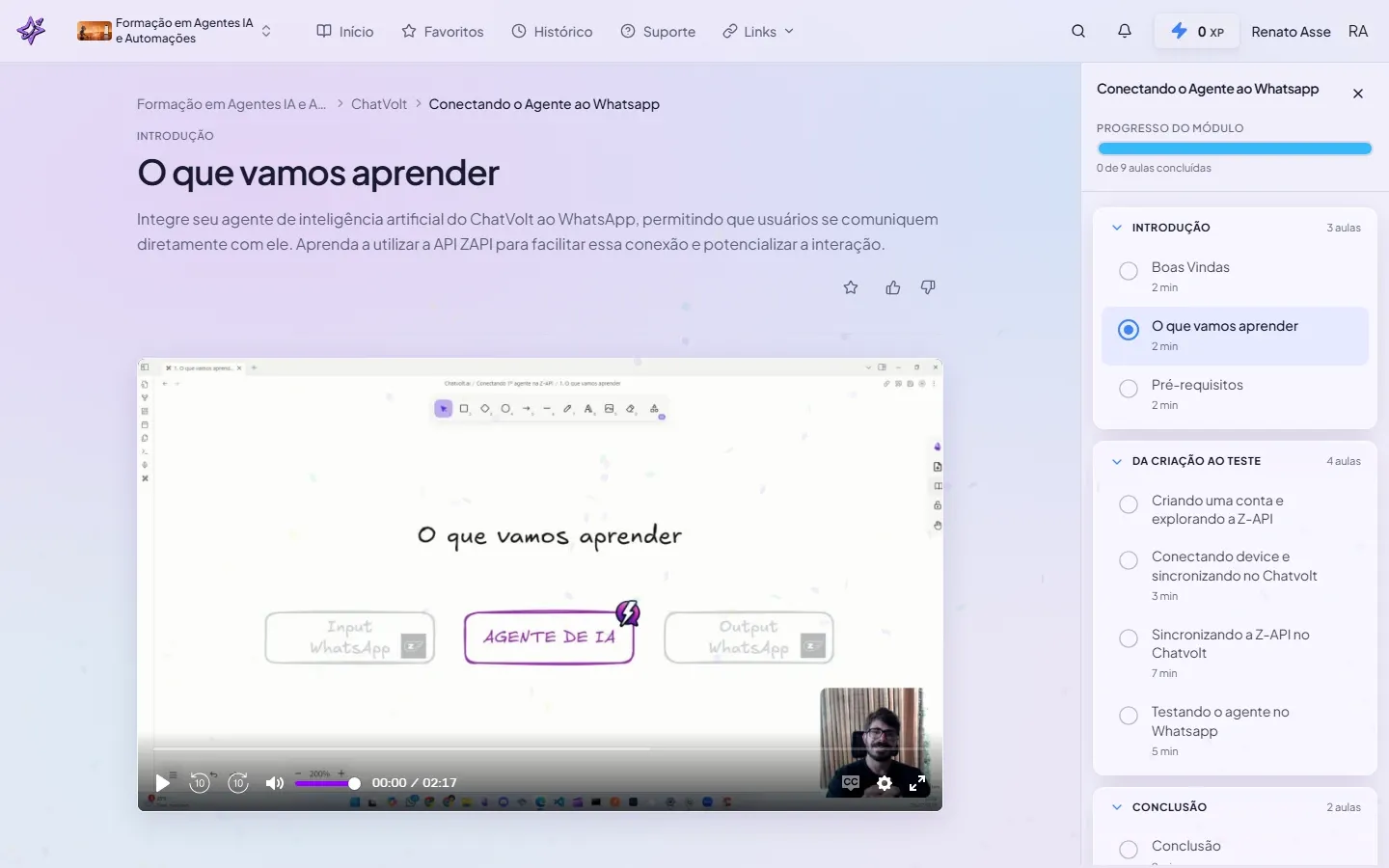The height and width of the screenshot is (868, 1389).
Task: Click the video progress timeline
Action: pos(539,748)
